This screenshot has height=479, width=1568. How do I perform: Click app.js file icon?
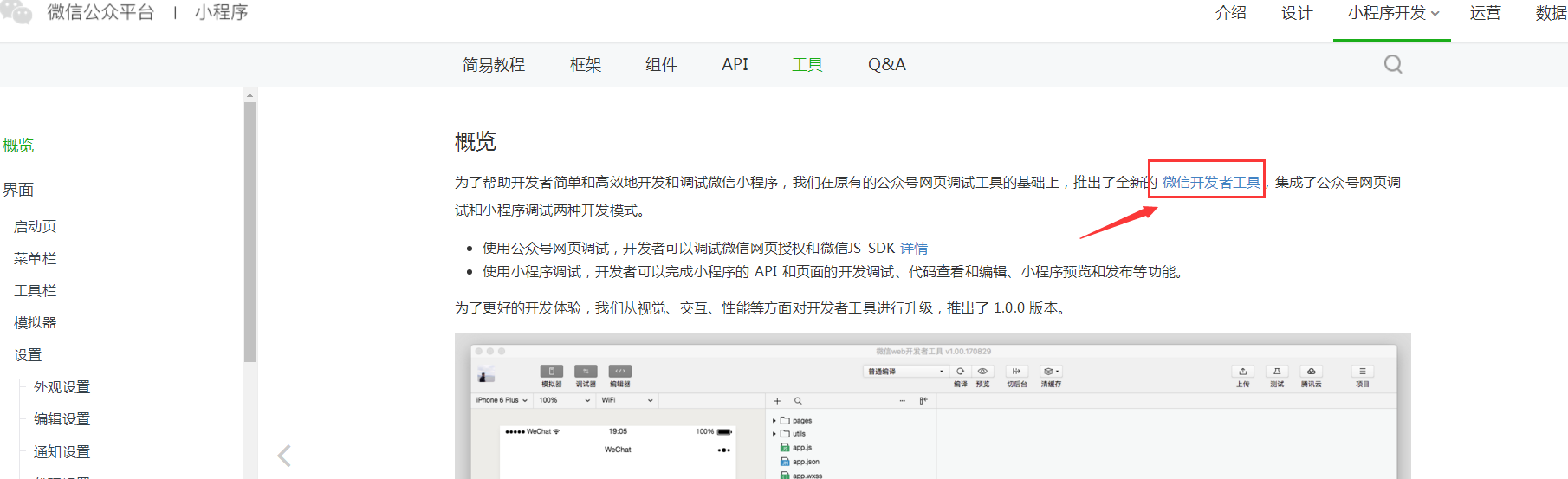pos(785,448)
